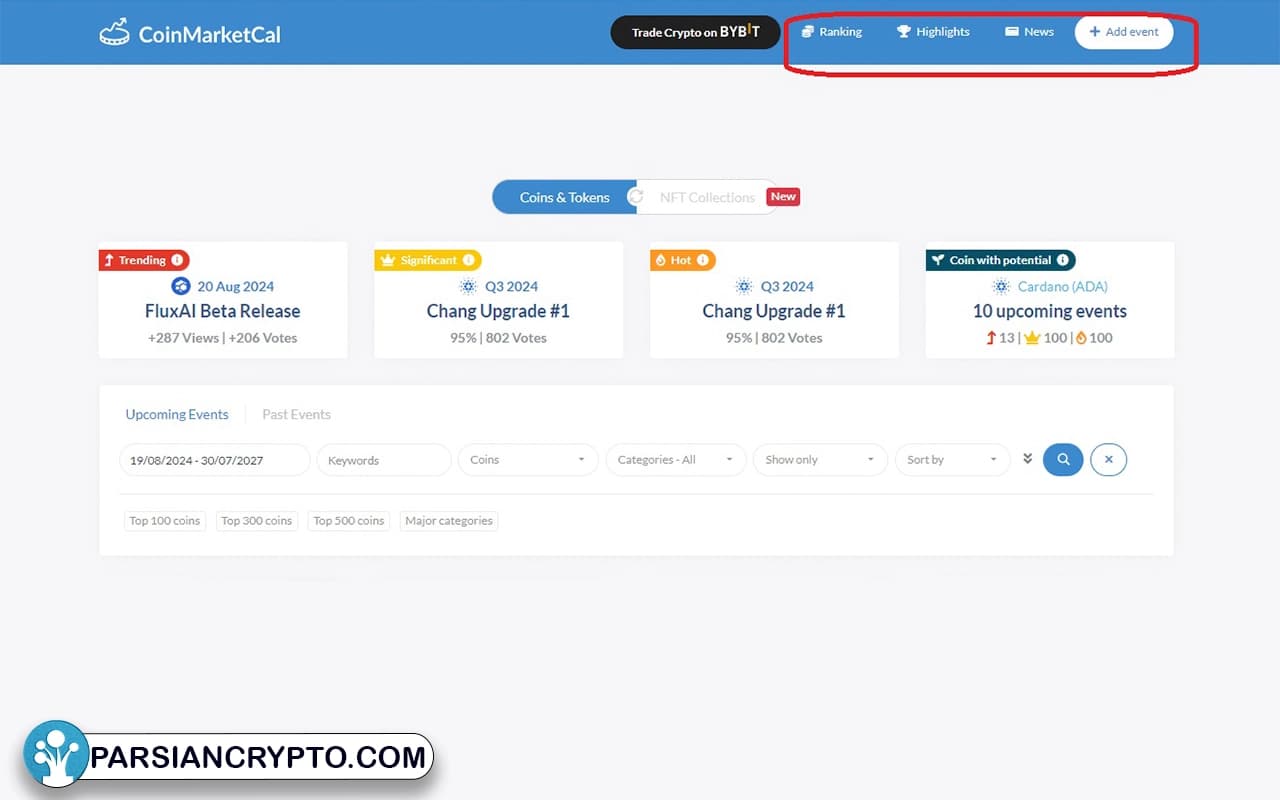Click the info icon on the Trending badge

(179, 259)
